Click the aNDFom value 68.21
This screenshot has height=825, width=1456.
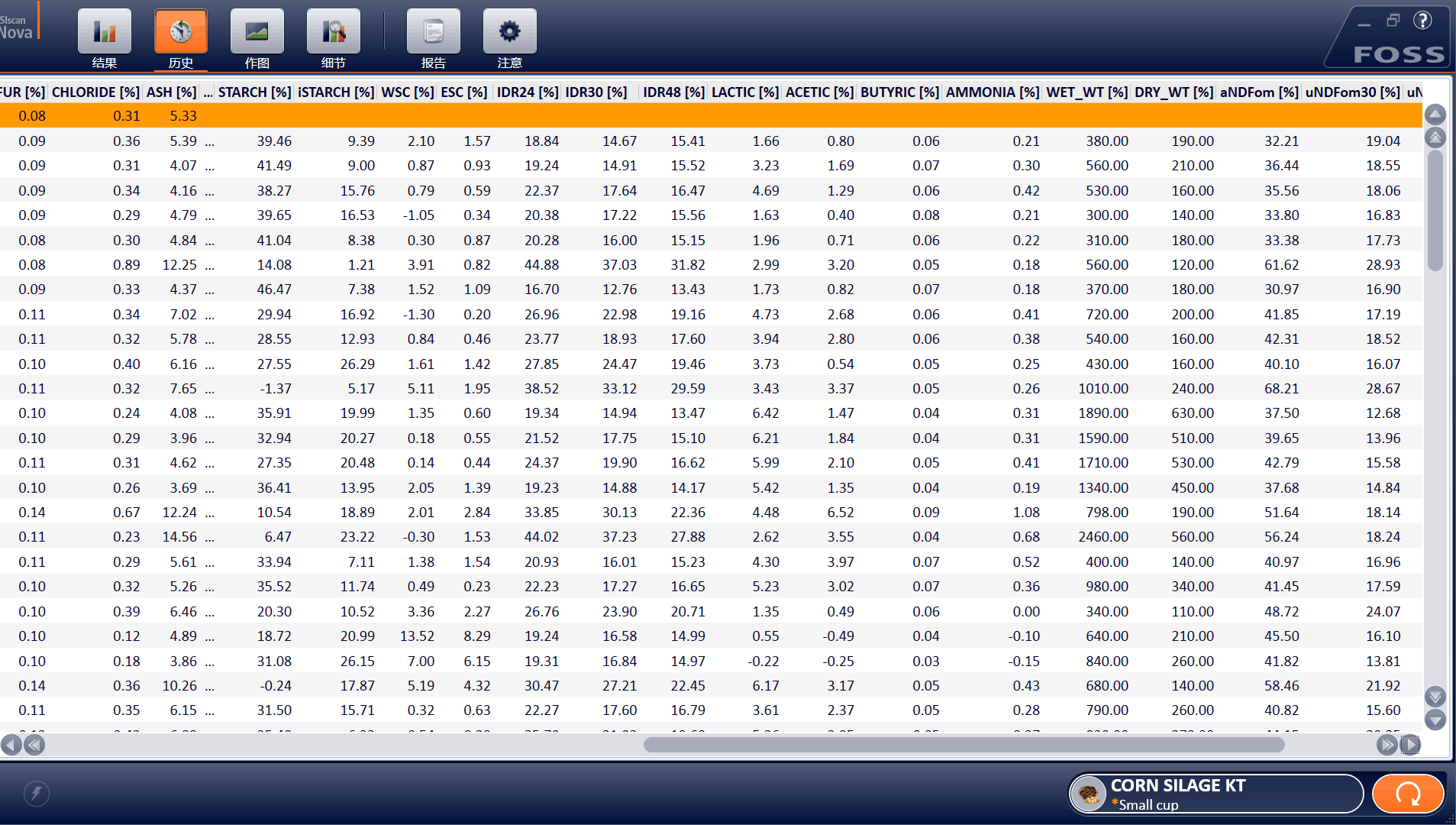coord(1282,389)
